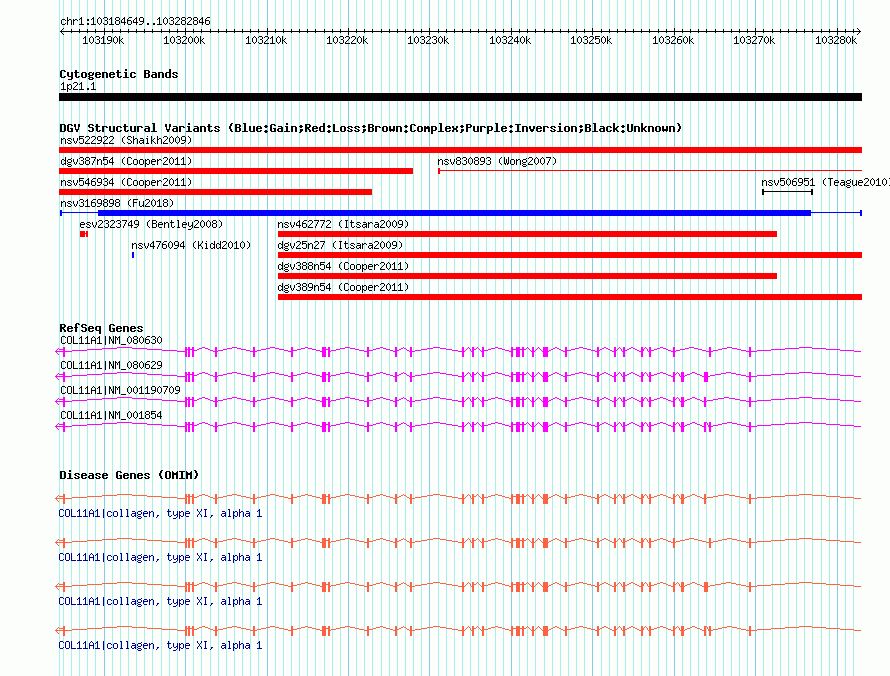This screenshot has height=676, width=890.
Task: Click the dgv25n27 (Itsara2009) variant bar
Action: pyautogui.click(x=570, y=255)
